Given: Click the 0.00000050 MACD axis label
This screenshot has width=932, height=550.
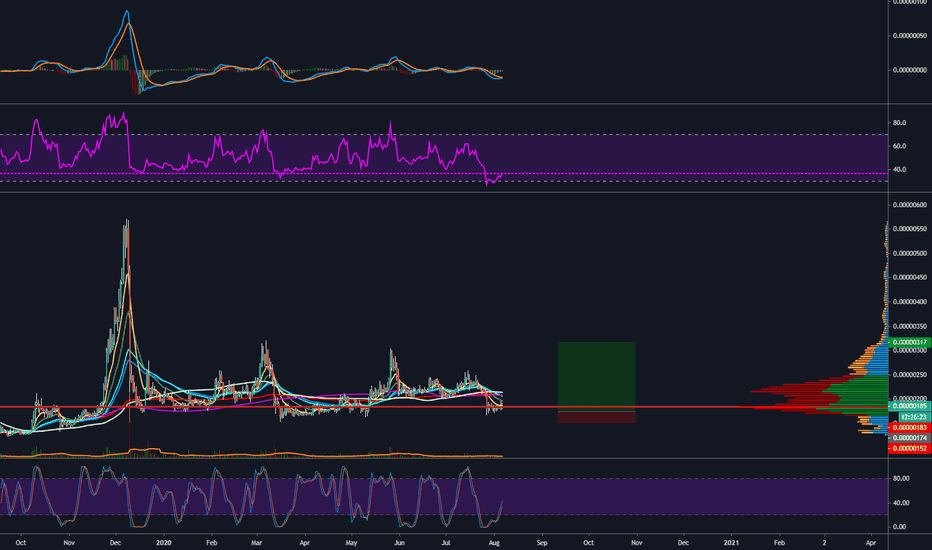Looking at the screenshot, I should (x=909, y=36).
